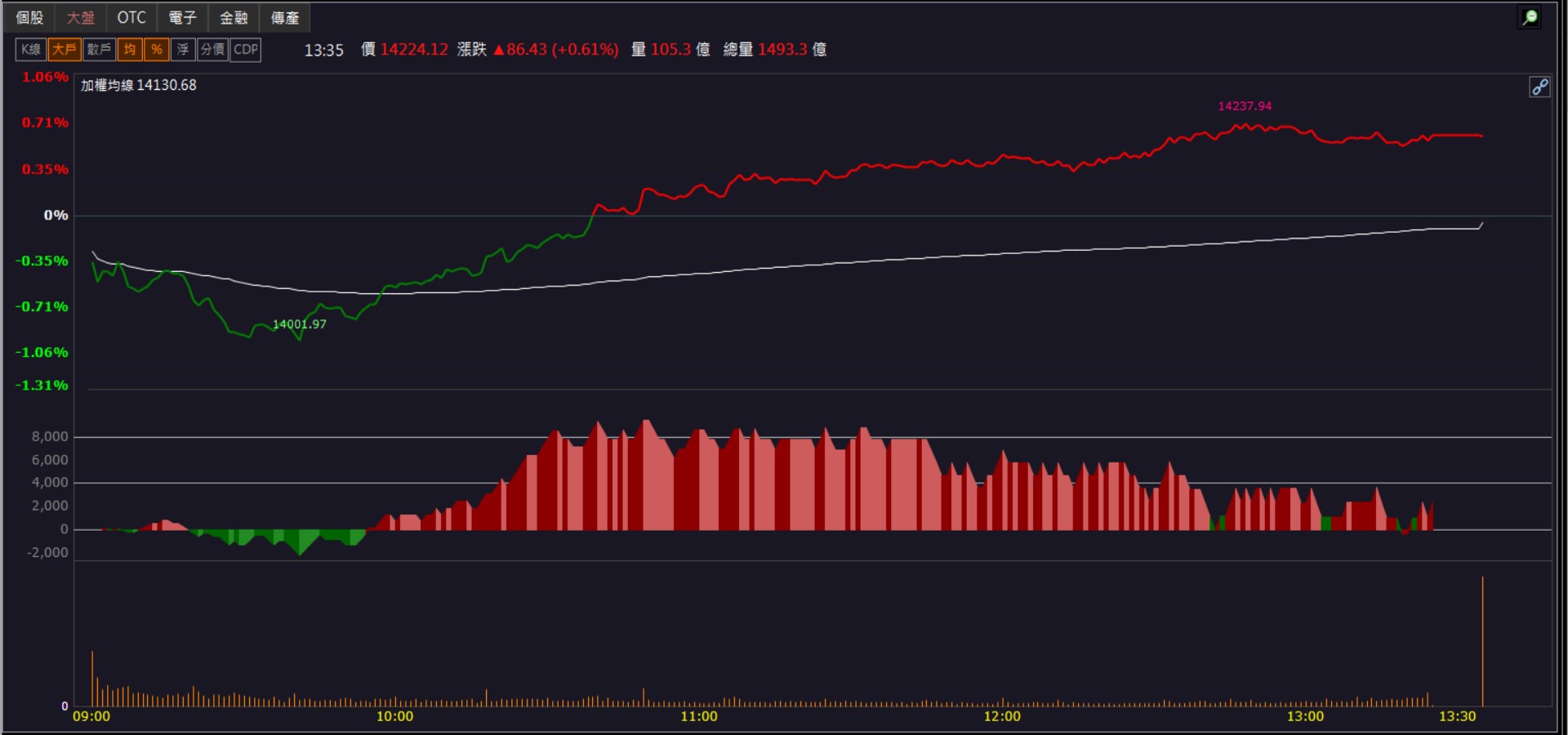
Task: Select the 大盤 tab
Action: [81, 17]
